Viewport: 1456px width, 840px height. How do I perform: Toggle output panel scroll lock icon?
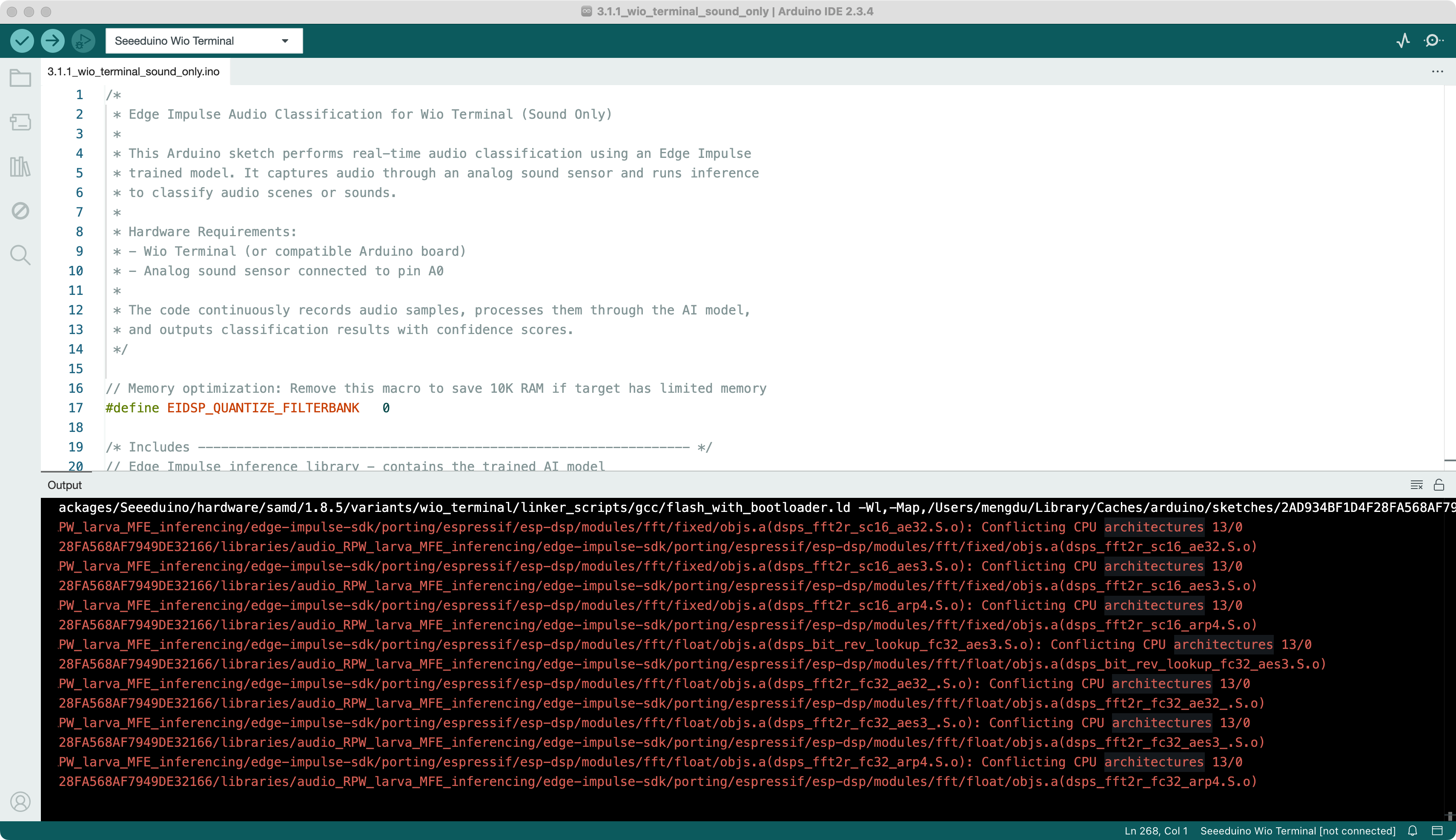pyautogui.click(x=1439, y=485)
